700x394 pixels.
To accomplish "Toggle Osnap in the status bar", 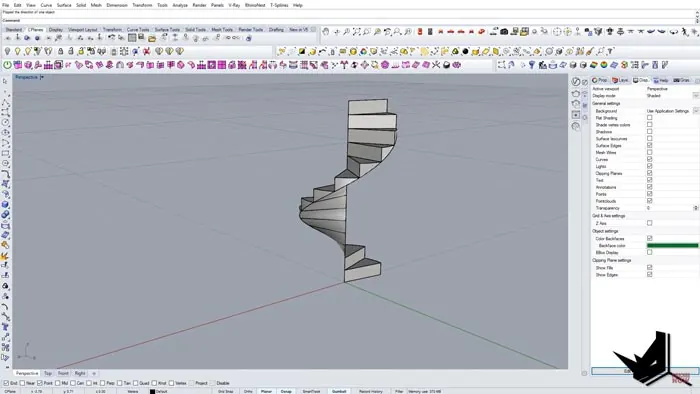I will click(x=286, y=391).
